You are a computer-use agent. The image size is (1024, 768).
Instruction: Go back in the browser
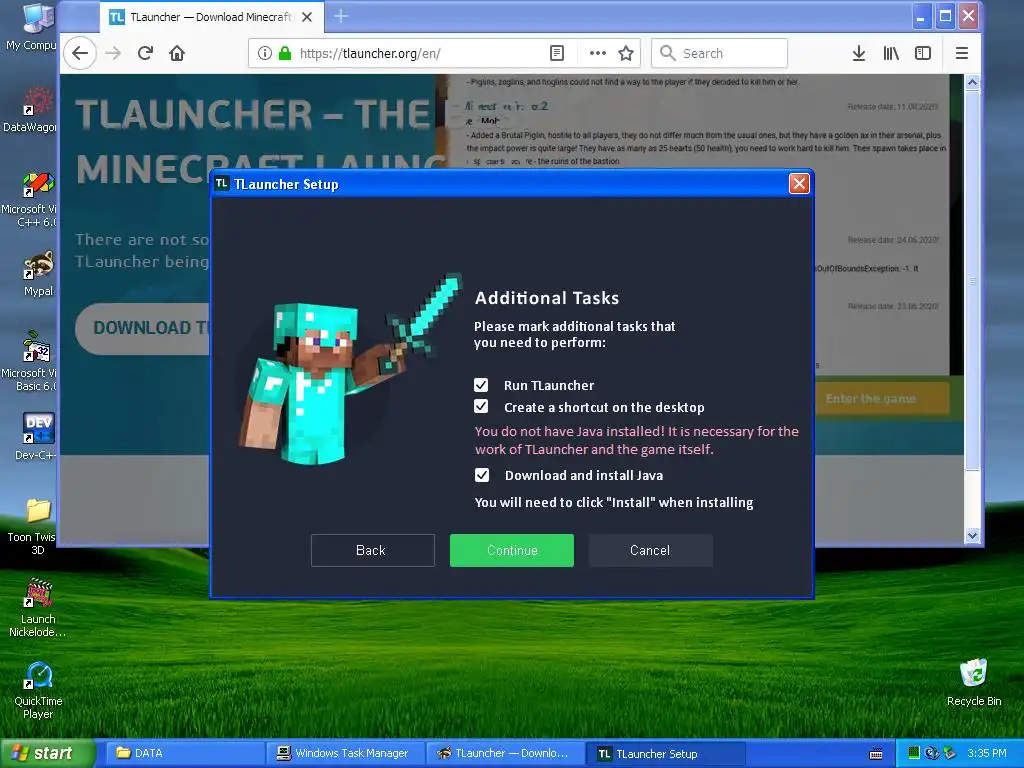coord(80,53)
